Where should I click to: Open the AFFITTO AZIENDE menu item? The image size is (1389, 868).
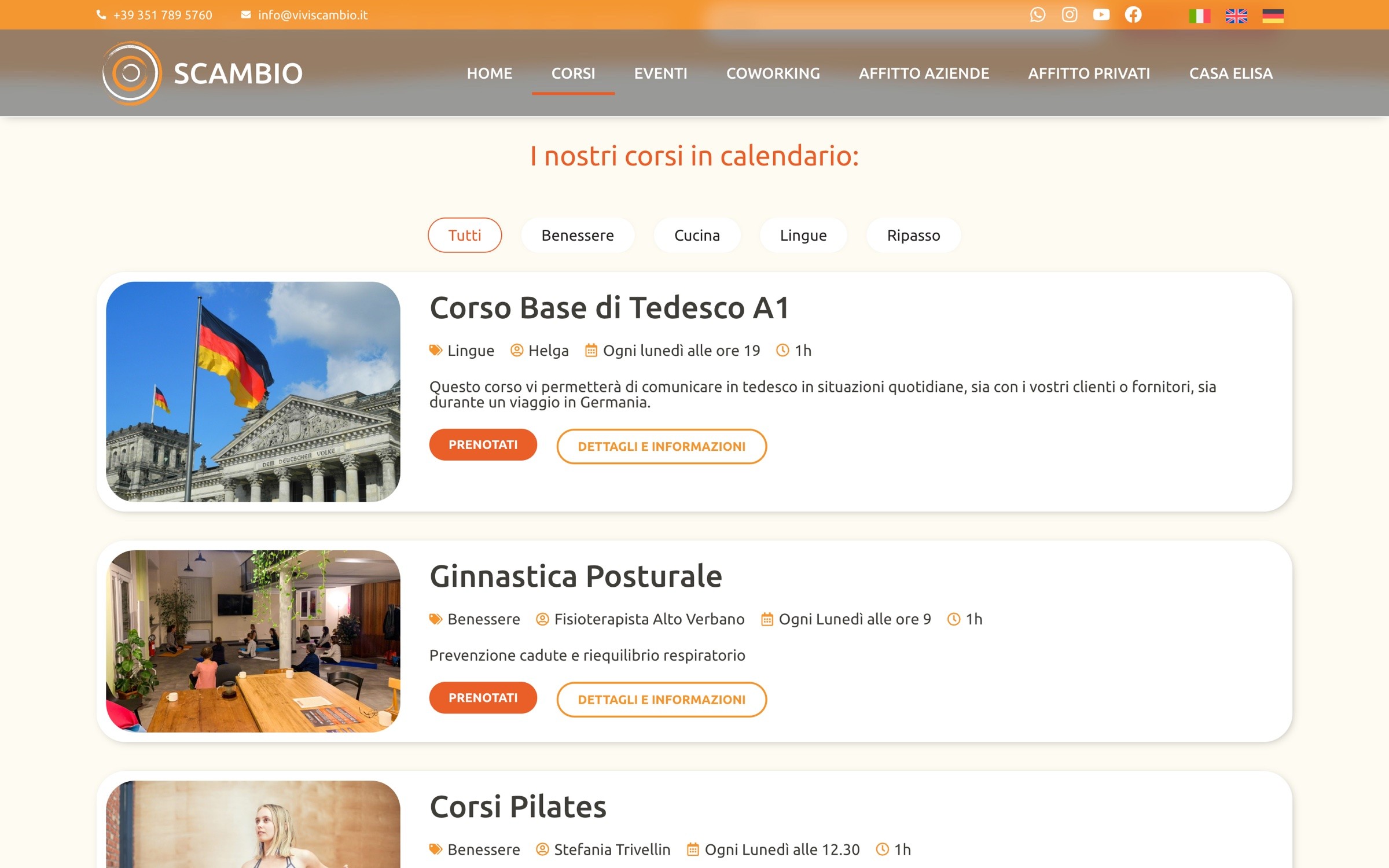924,73
